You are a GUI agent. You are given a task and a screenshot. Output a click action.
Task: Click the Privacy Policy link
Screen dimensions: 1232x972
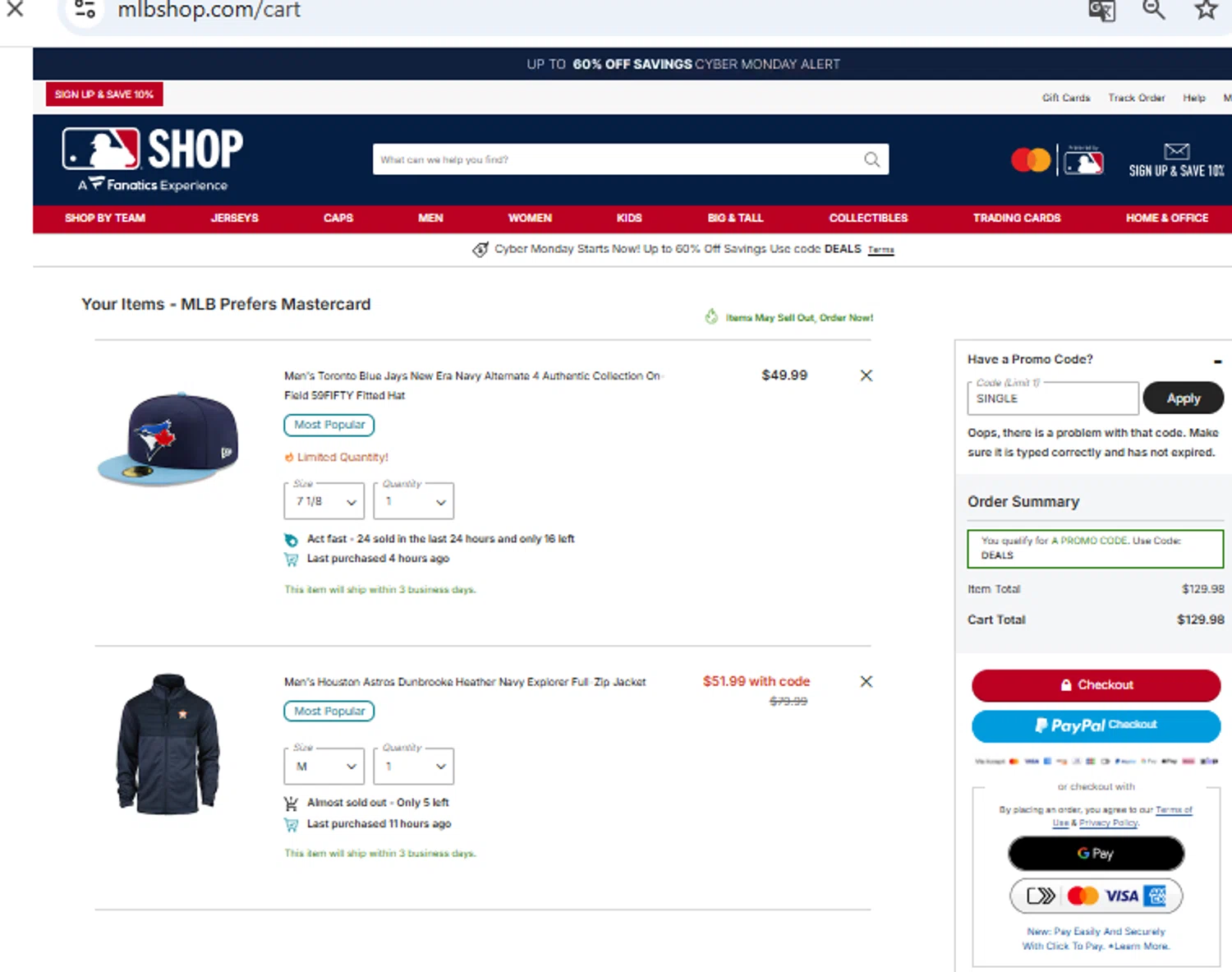pyautogui.click(x=1109, y=822)
